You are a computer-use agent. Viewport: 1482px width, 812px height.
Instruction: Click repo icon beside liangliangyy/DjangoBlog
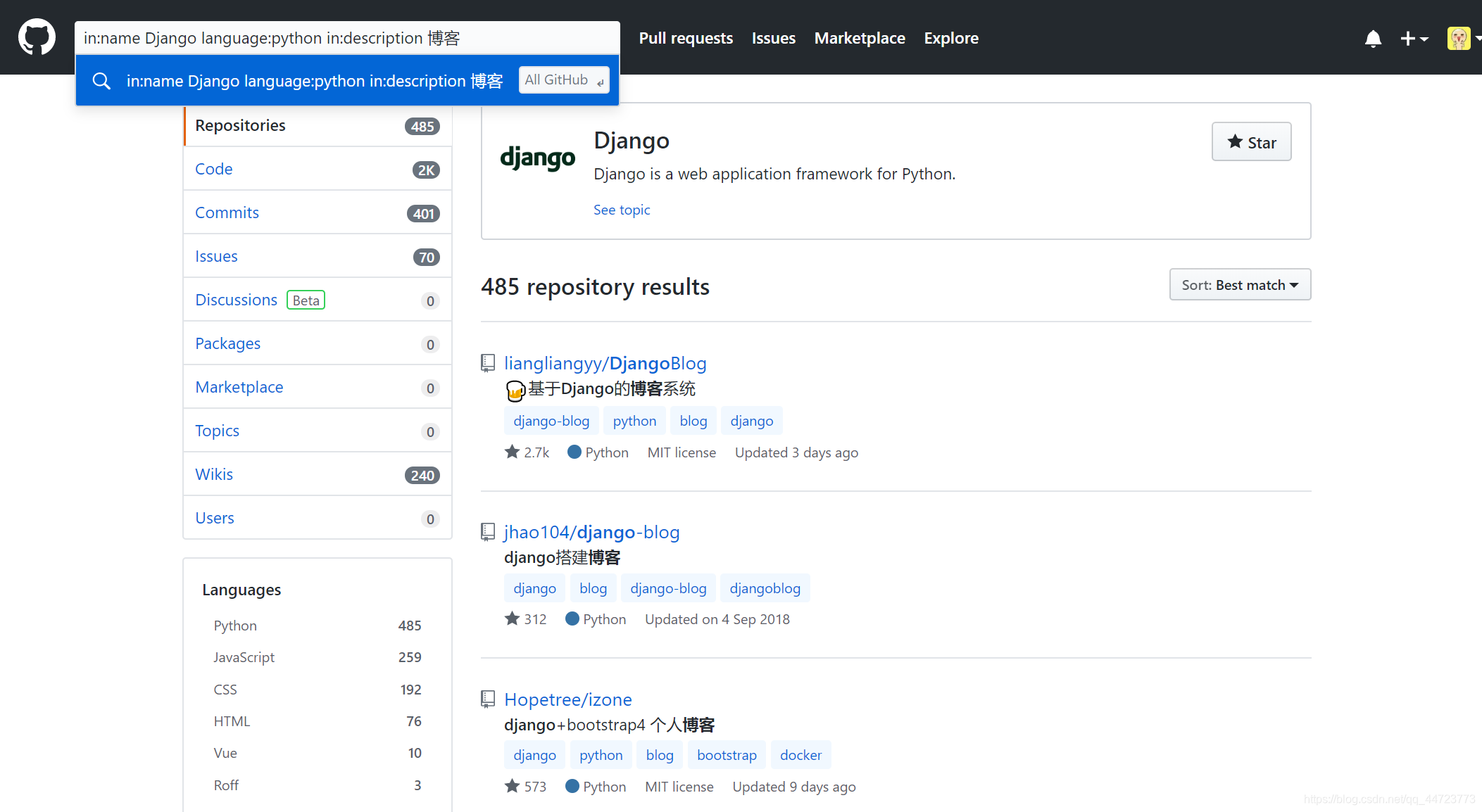pos(488,363)
